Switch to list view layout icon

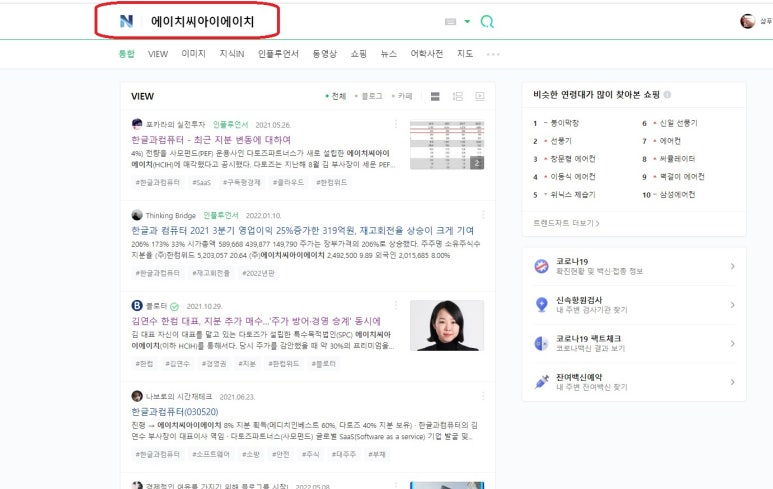(457, 96)
